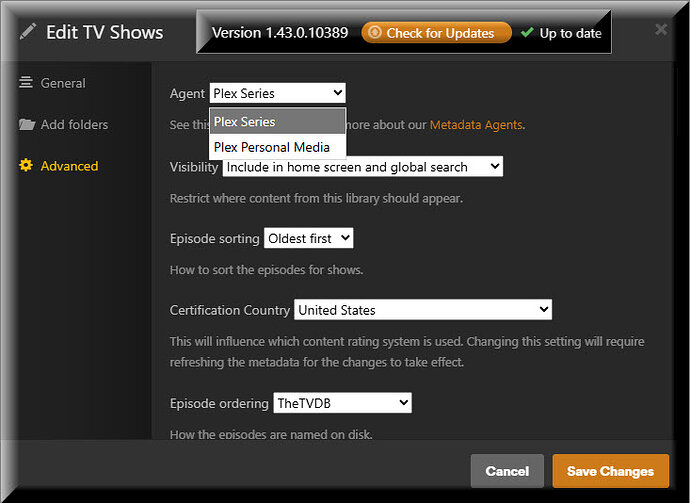Select the Advanced tab
The image size is (690, 503).
[x=59, y=166]
